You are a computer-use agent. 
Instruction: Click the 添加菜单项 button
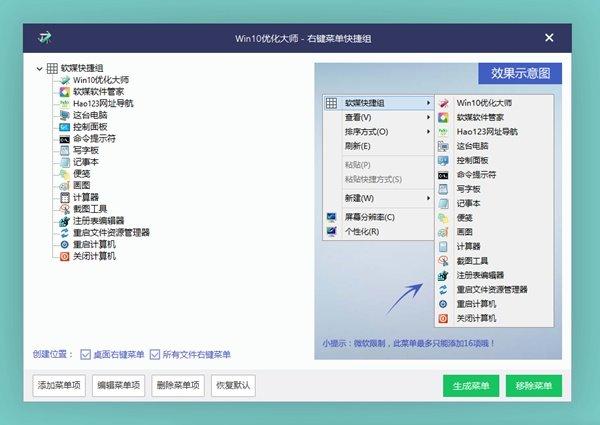[x=59, y=385]
